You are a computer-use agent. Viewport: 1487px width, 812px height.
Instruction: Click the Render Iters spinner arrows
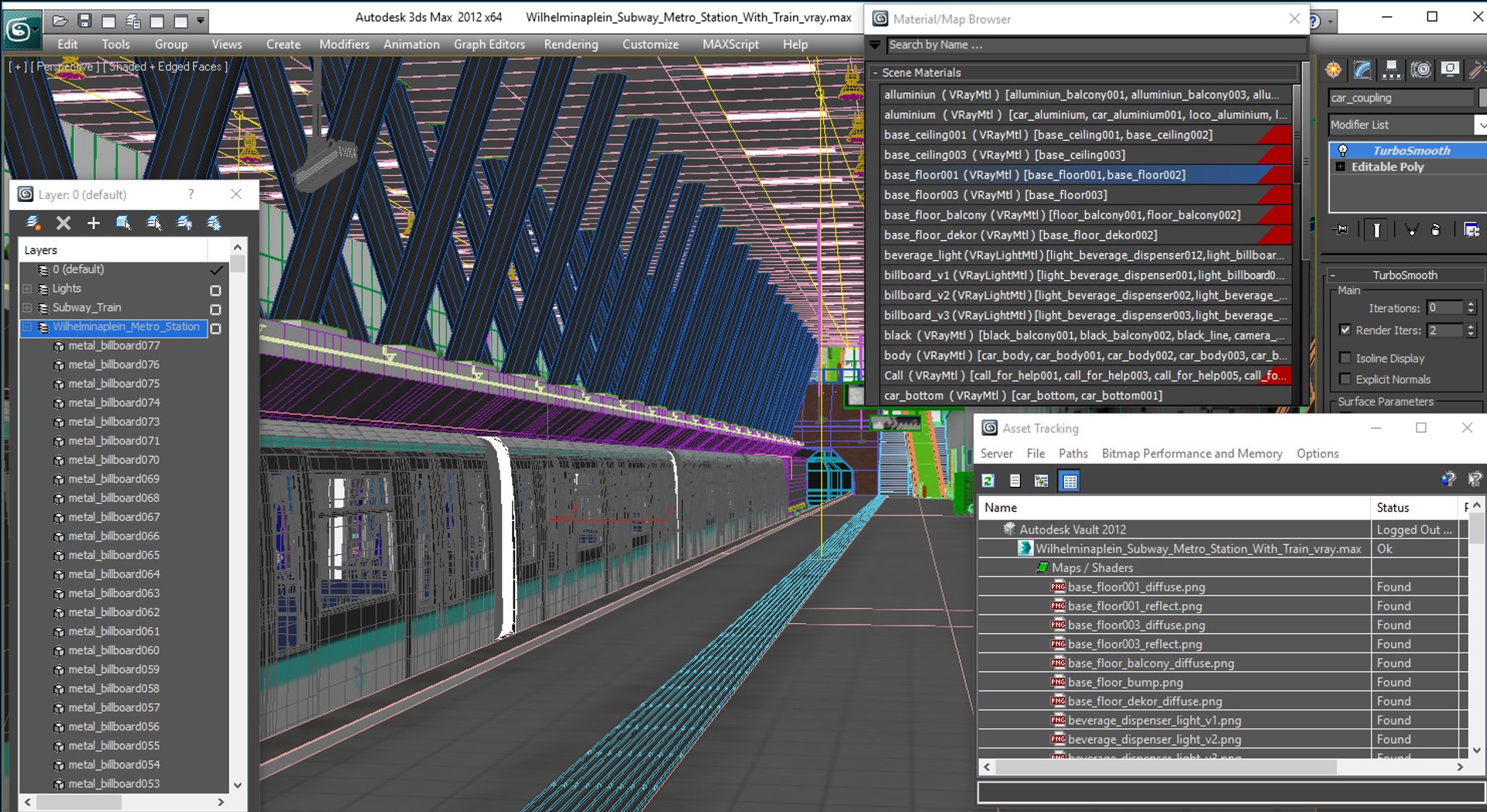pos(1471,331)
